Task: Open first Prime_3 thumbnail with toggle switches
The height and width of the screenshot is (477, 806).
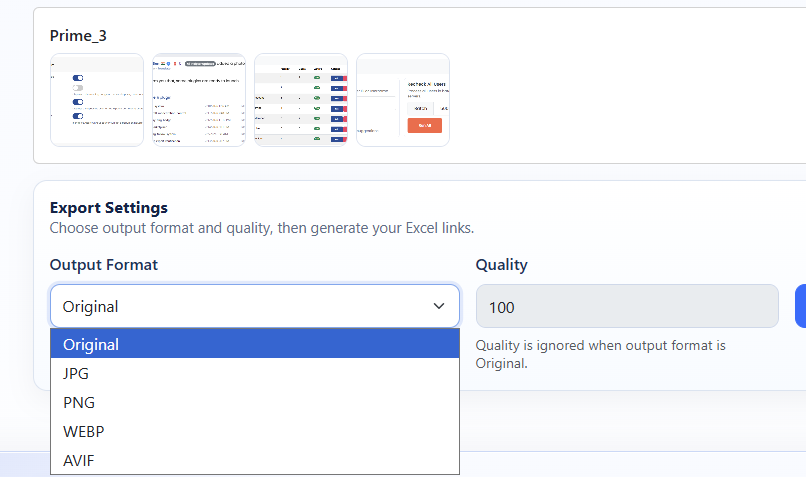Action: click(x=97, y=100)
